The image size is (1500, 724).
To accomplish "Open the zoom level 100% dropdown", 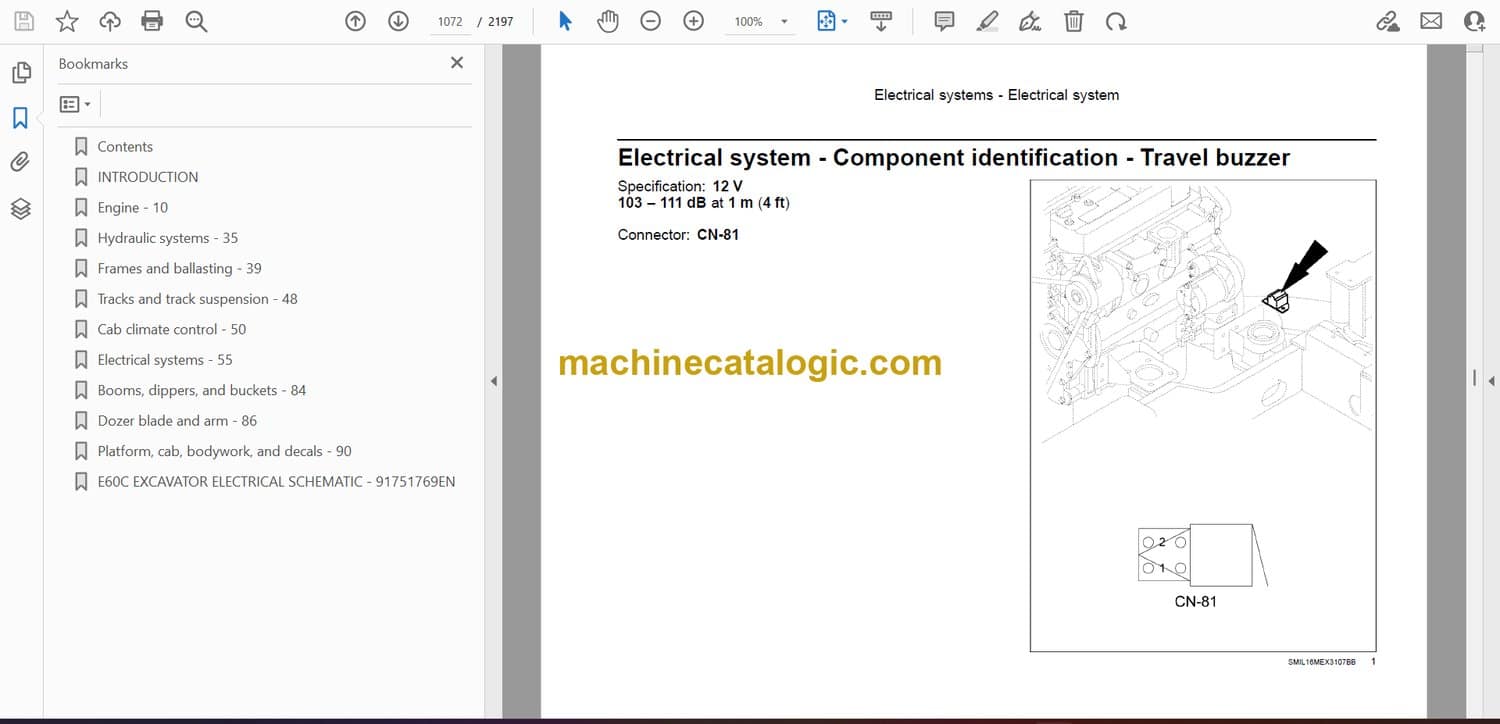I will click(784, 22).
